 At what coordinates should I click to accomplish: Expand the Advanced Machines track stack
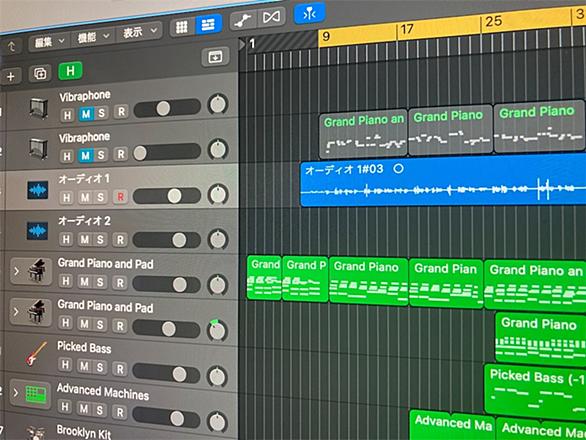16,393
